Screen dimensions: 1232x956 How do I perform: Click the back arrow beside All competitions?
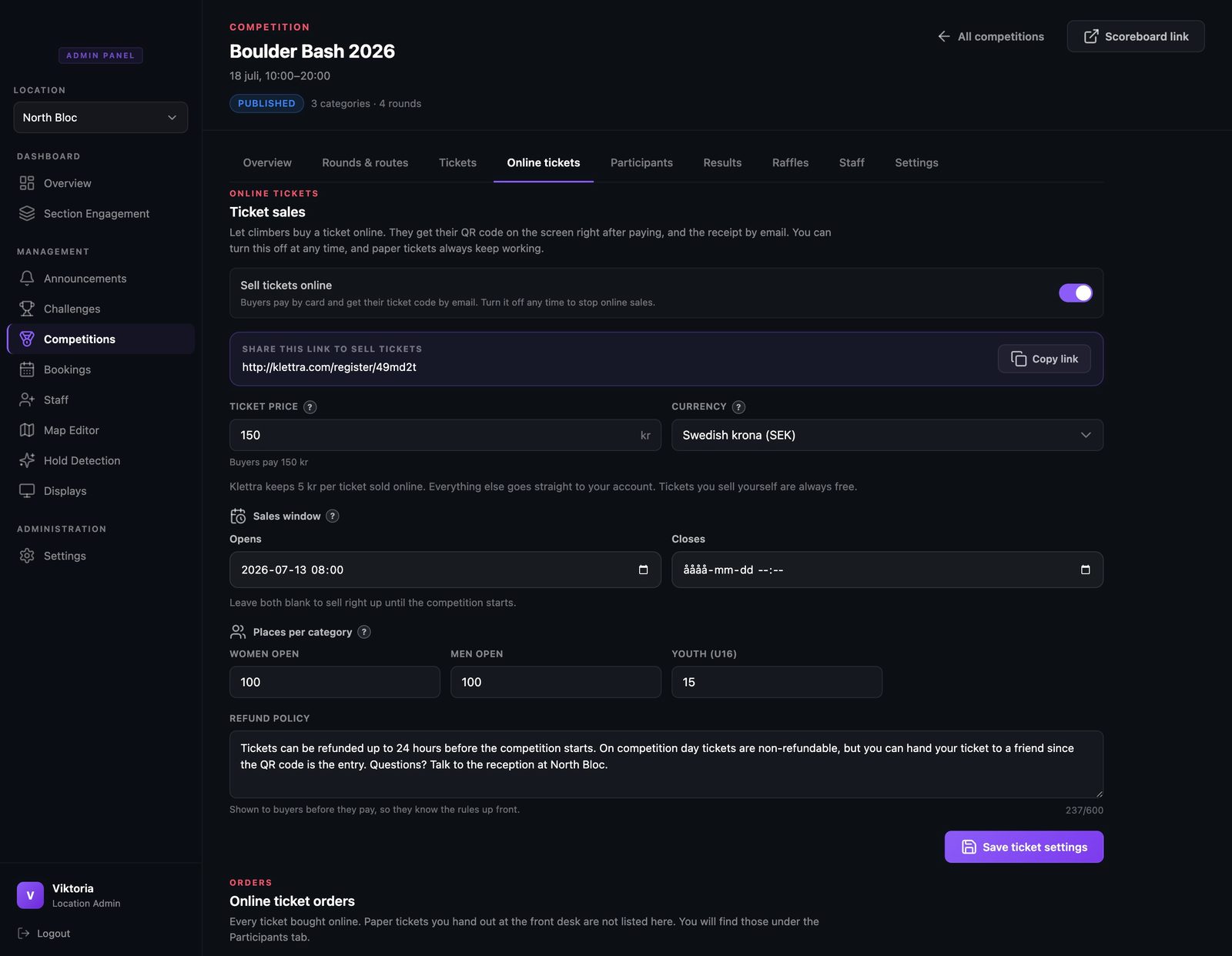[944, 36]
